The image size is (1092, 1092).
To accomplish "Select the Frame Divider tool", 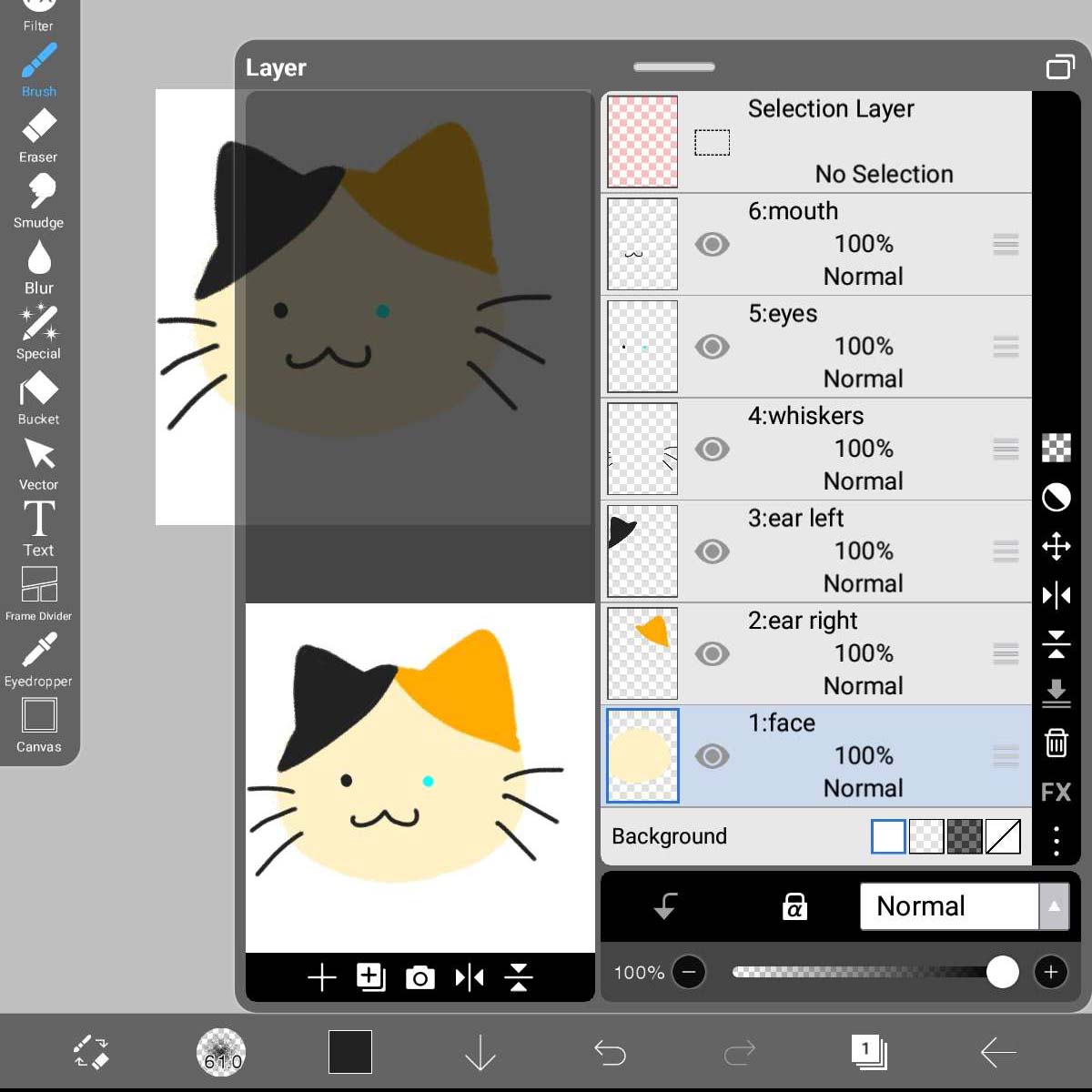I will (37, 590).
